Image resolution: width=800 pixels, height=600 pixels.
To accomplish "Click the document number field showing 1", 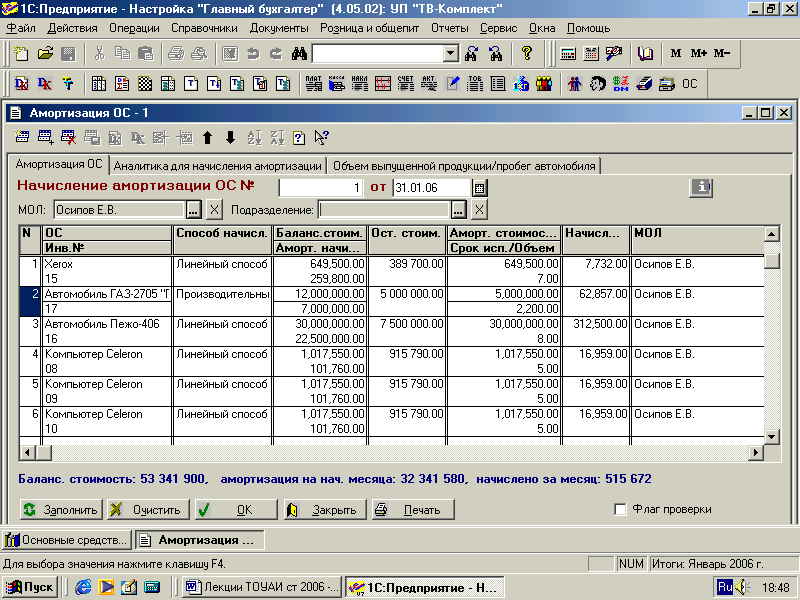I will (x=321, y=188).
